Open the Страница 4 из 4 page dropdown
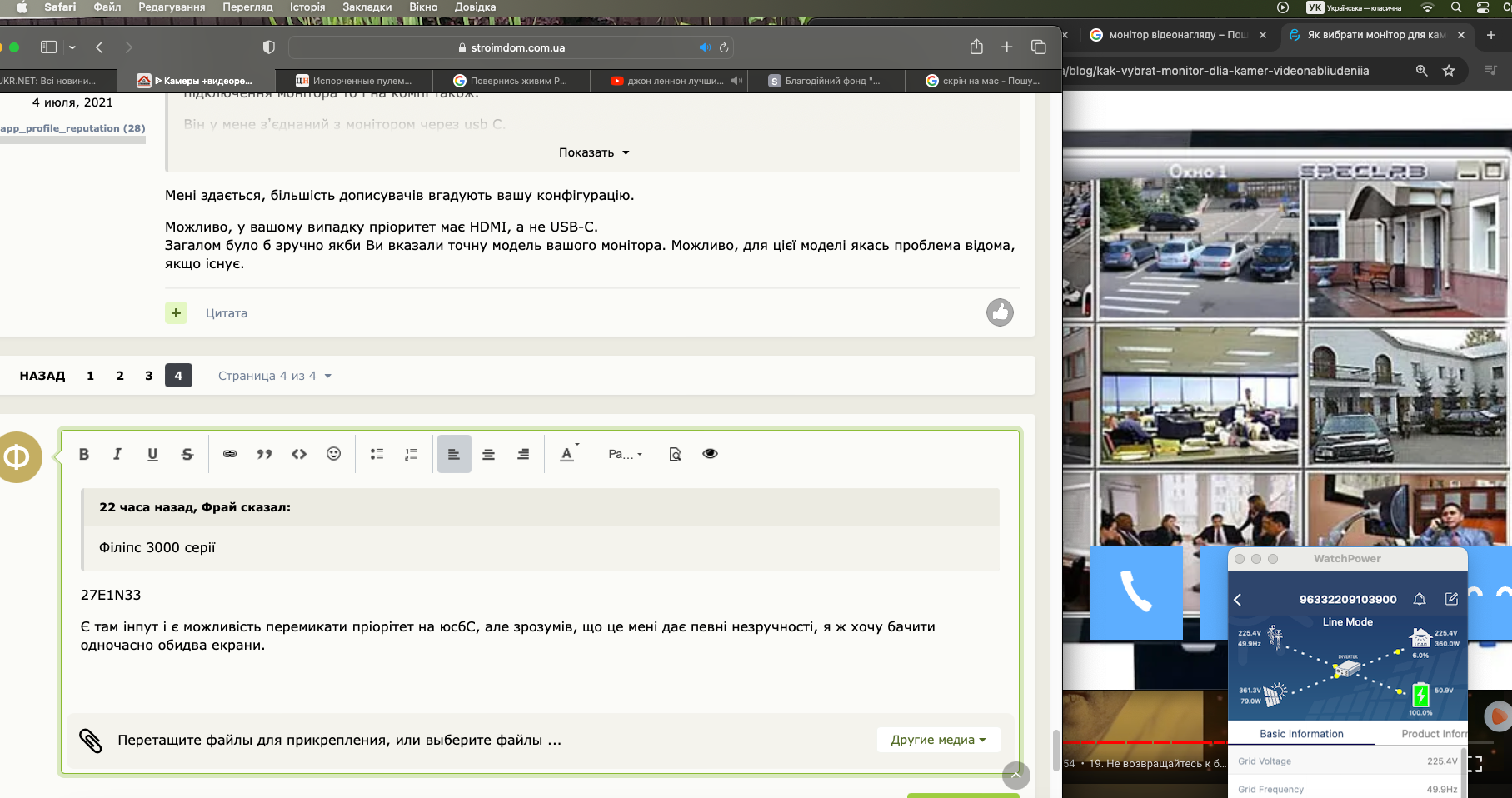The width and height of the screenshot is (1512, 798). (274, 376)
